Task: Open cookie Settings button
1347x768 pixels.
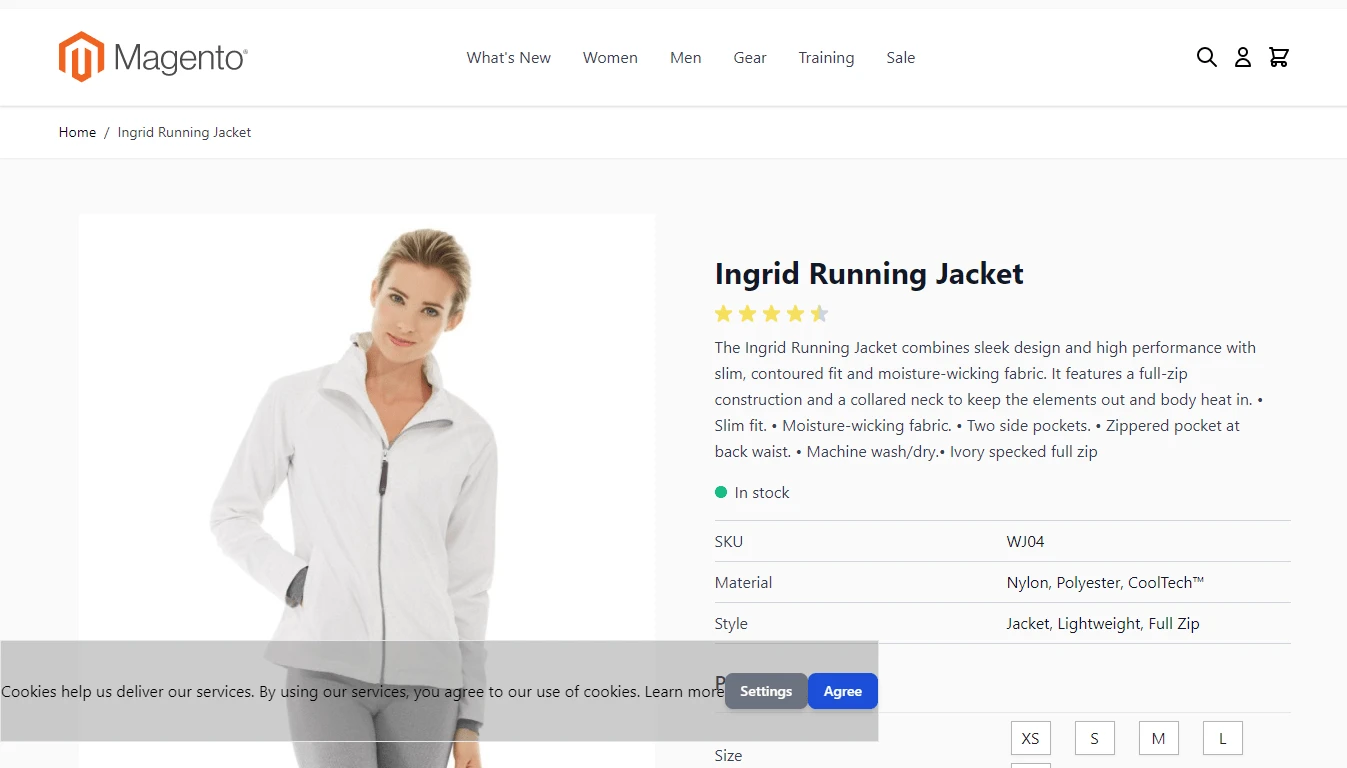Action: (x=766, y=691)
